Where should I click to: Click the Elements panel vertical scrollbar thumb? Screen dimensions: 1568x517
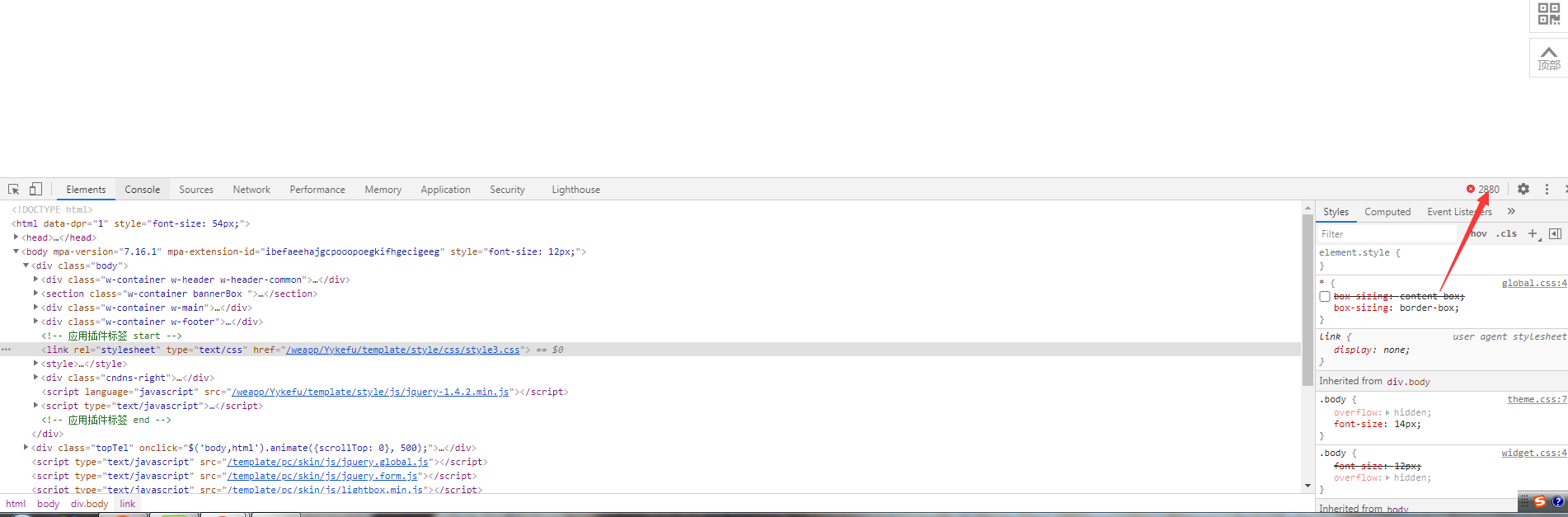coord(1307,299)
